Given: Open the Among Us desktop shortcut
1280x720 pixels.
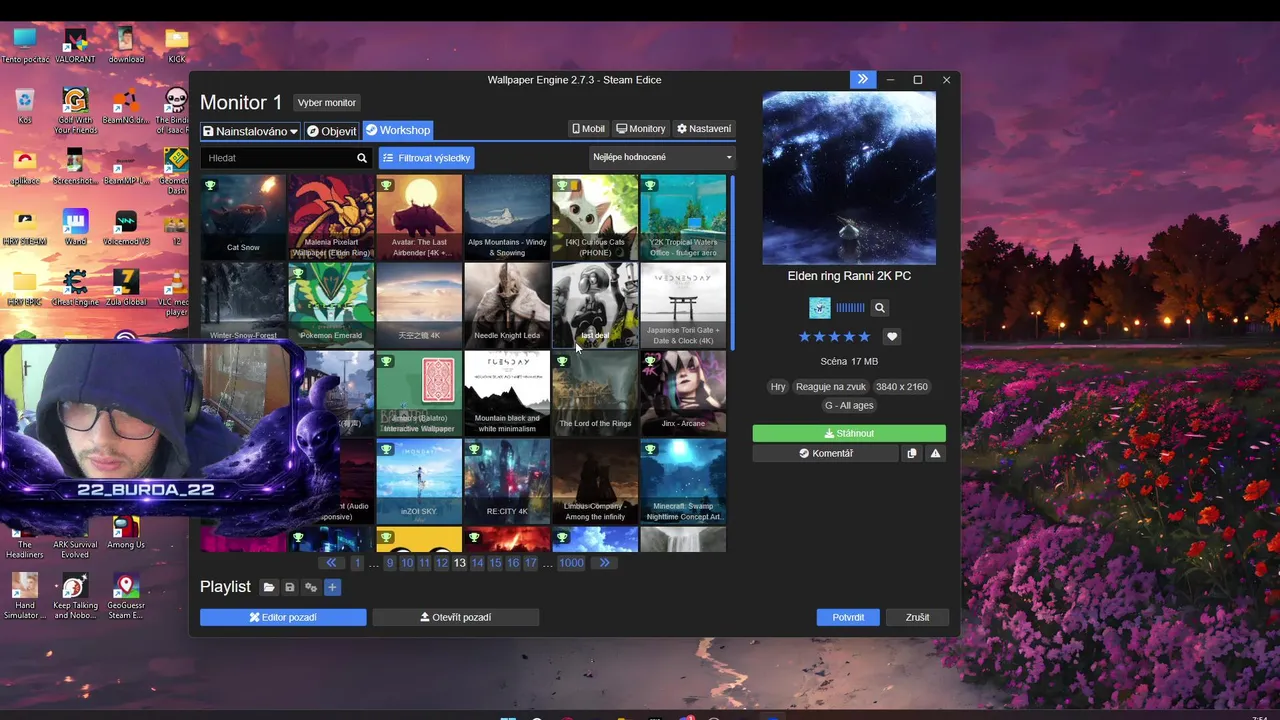Looking at the screenshot, I should [126, 532].
